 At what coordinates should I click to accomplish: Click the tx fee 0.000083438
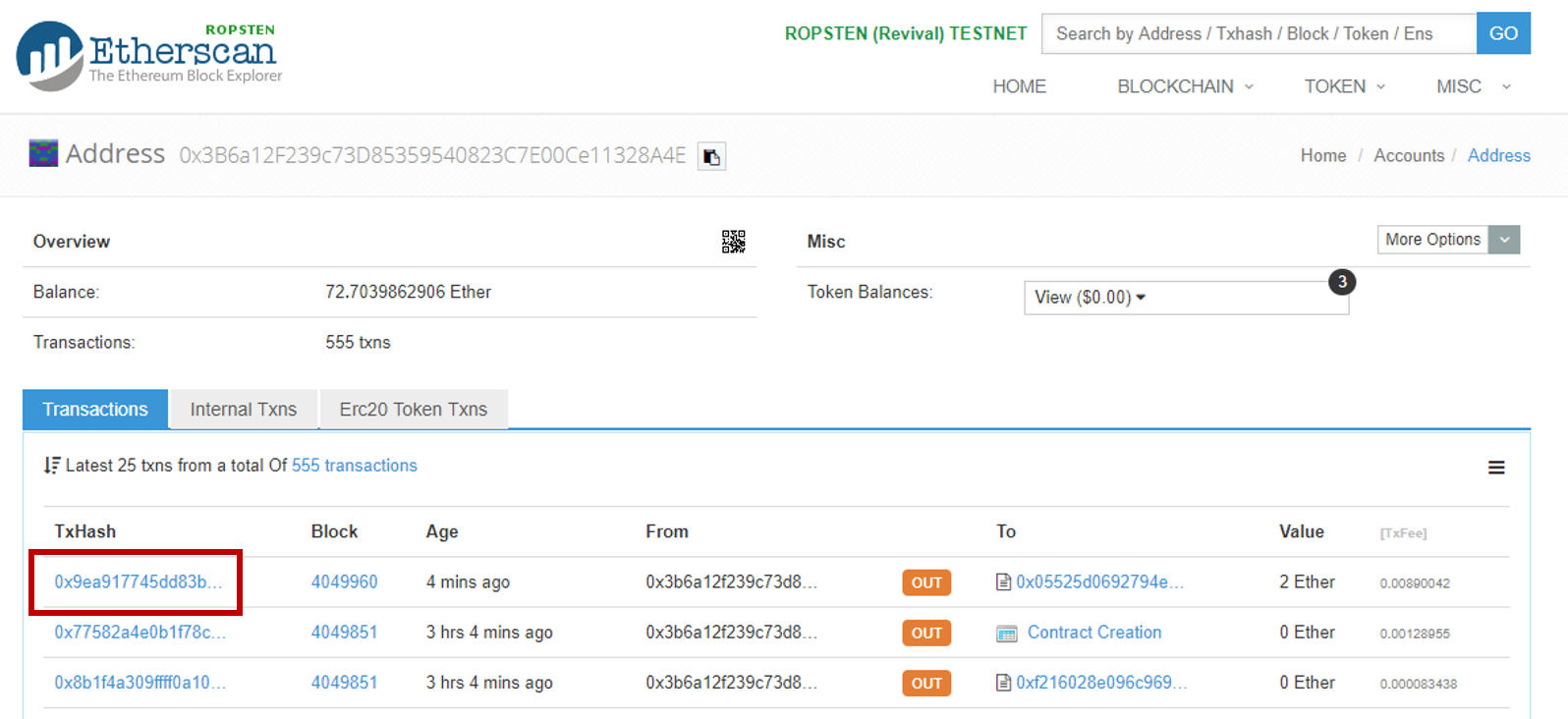point(1419,684)
